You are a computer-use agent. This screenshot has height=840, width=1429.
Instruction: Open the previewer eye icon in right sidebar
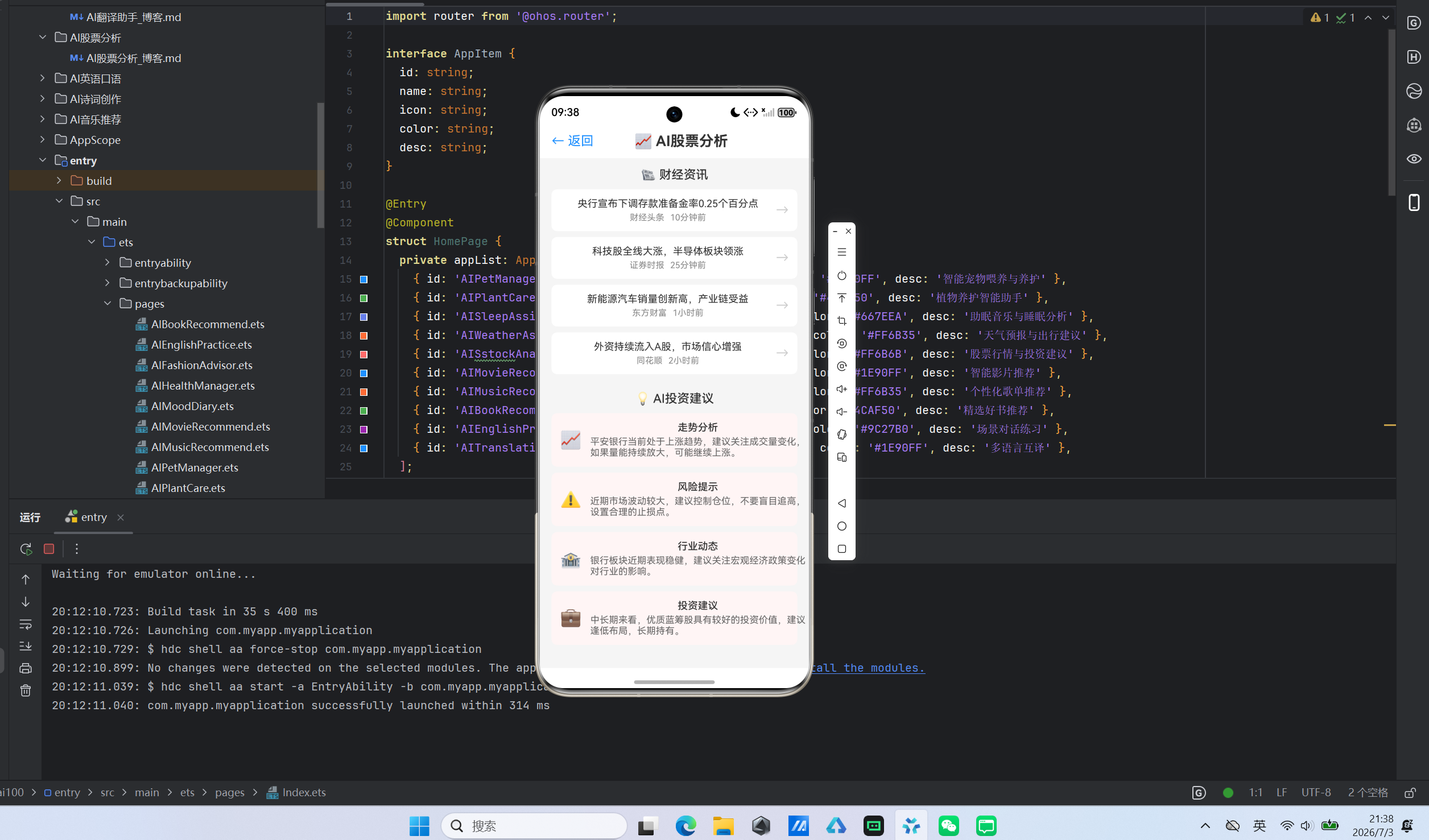[1414, 159]
